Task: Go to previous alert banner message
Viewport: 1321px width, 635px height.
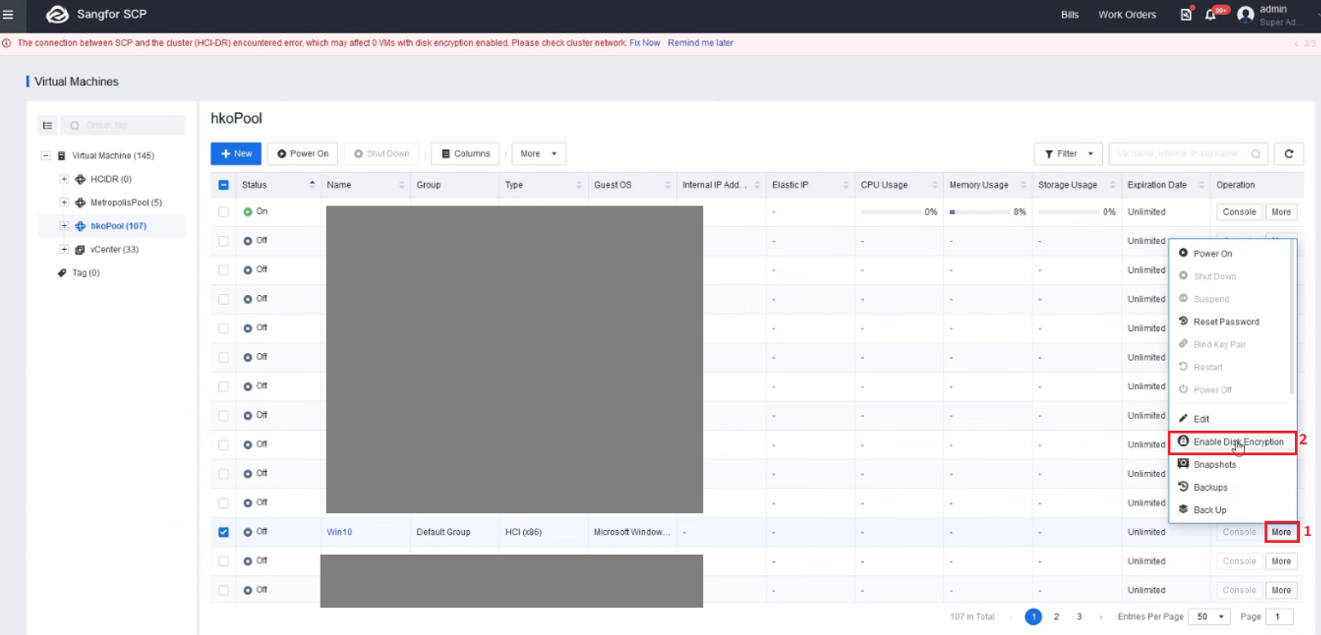Action: 1297,44
